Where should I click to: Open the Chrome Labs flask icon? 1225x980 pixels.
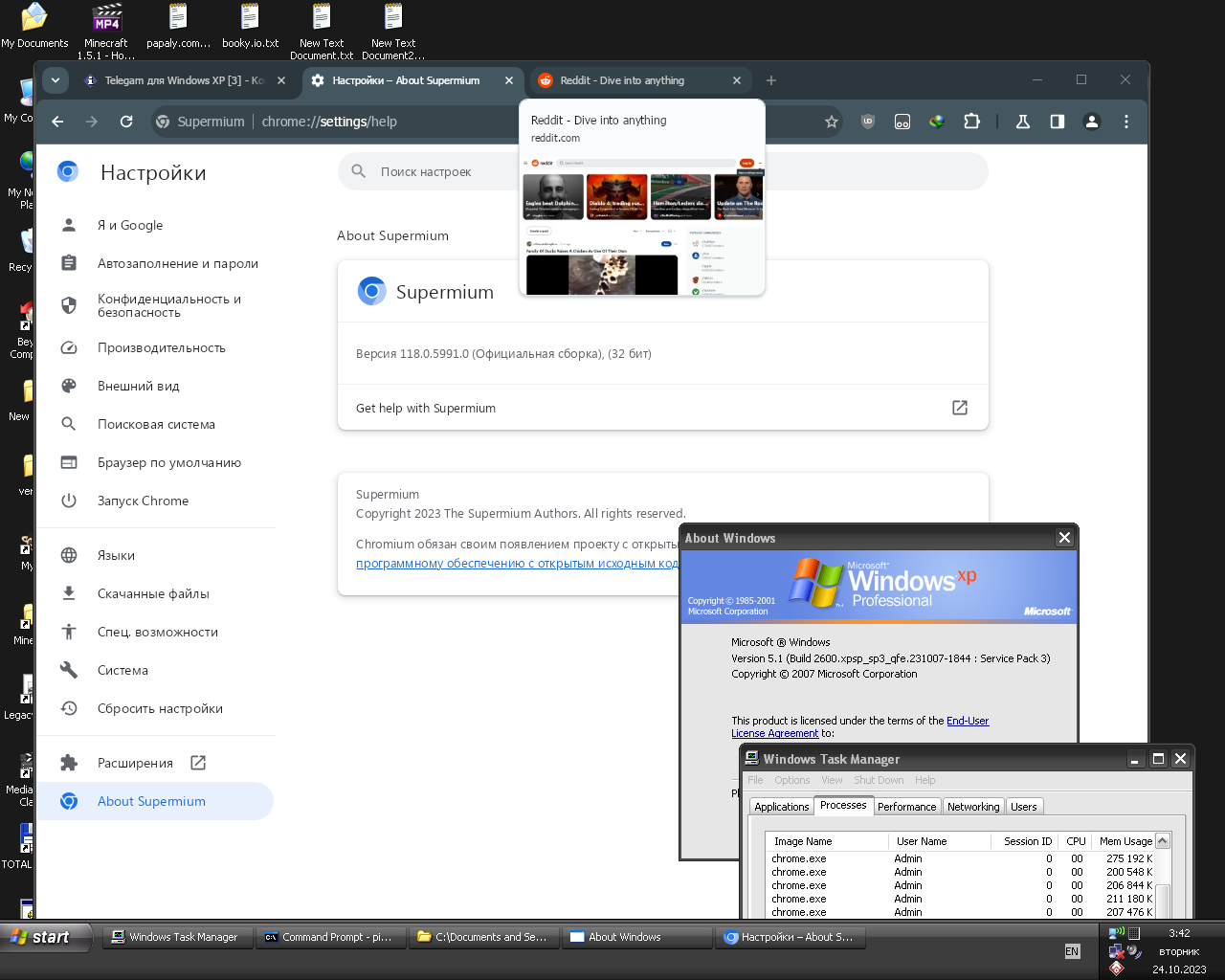click(x=1023, y=122)
